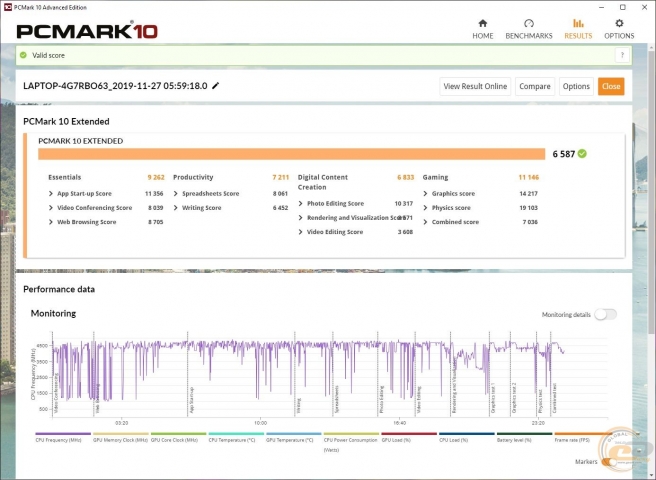
Task: Expand Rendering and Visualization Score details
Action: [300, 218]
